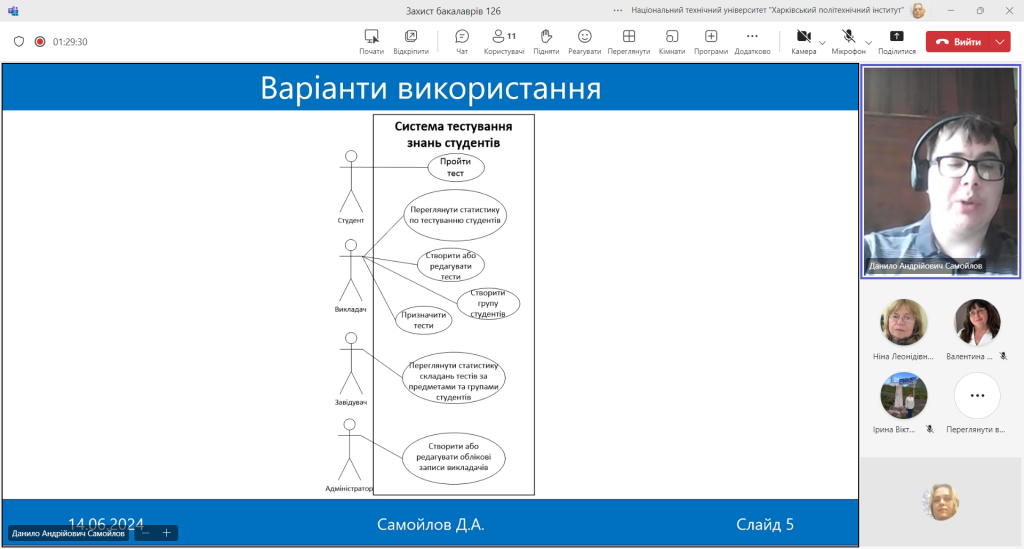The image size is (1024, 549).
Task: Open the title bar ellipsis settings menu
Action: click(618, 10)
